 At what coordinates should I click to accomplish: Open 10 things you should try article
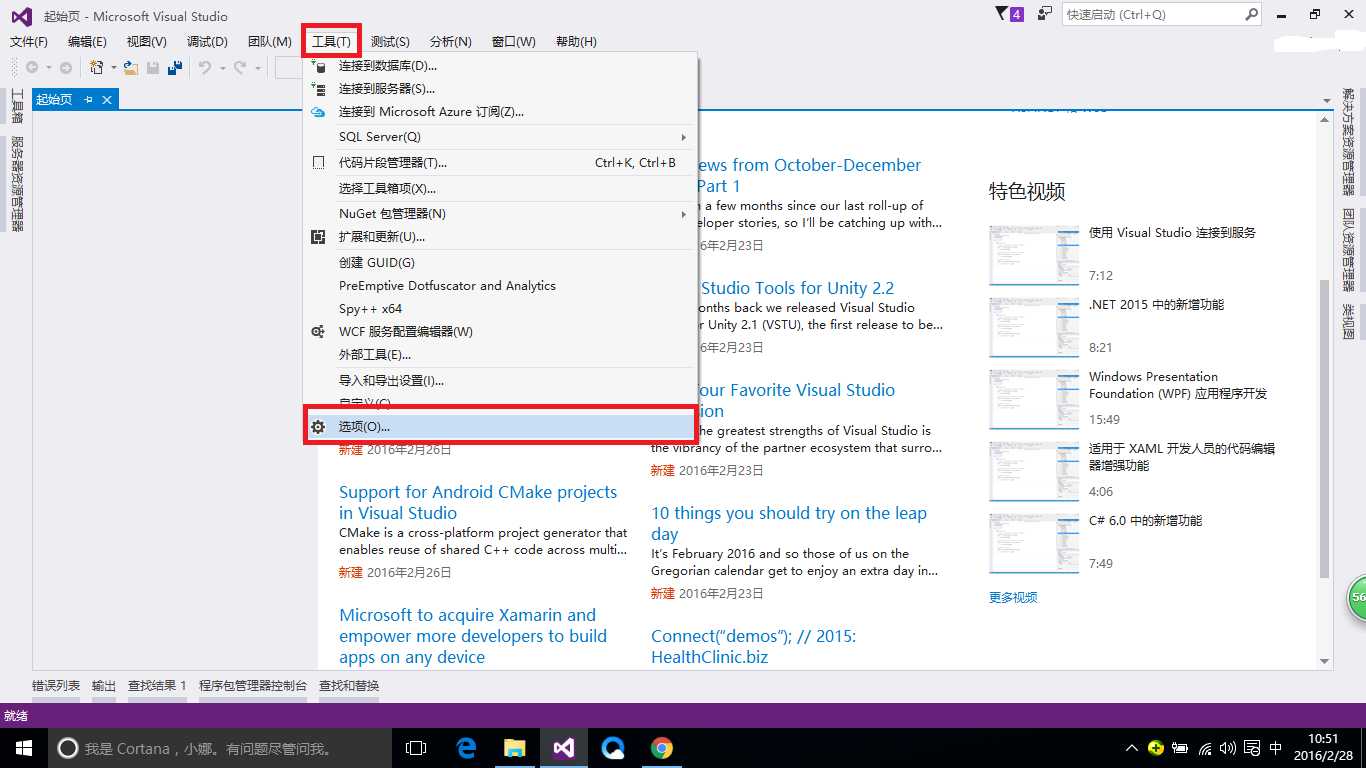click(789, 523)
